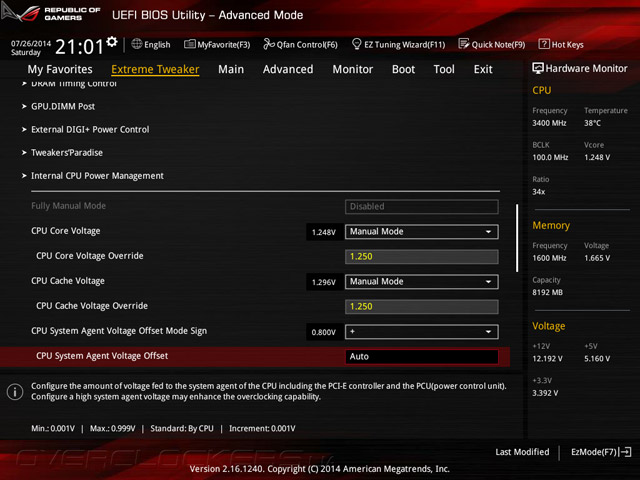Switch to EzMode(F7)
Viewport: 640px width, 480px height.
[601, 452]
